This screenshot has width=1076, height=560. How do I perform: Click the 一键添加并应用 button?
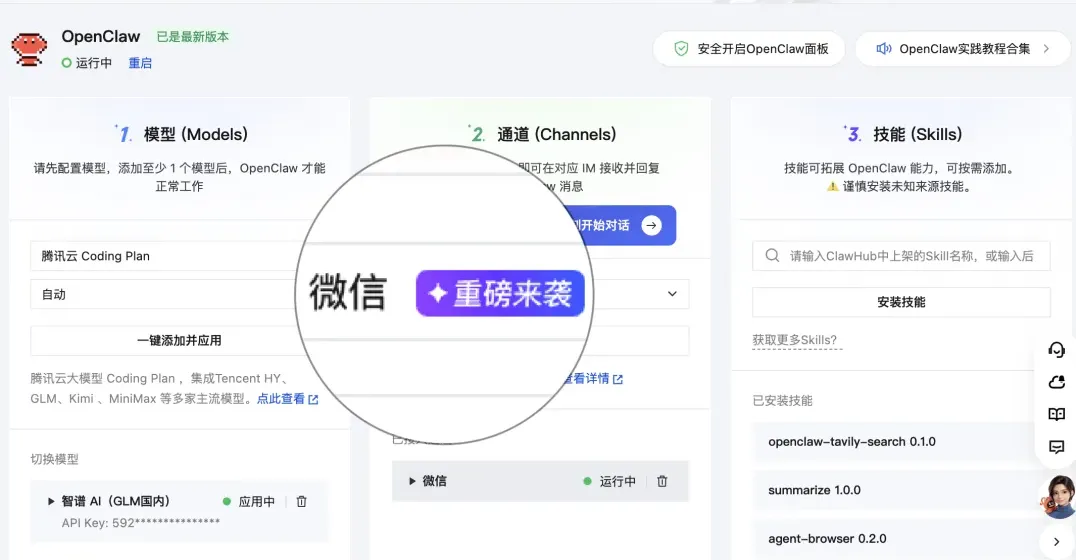179,340
